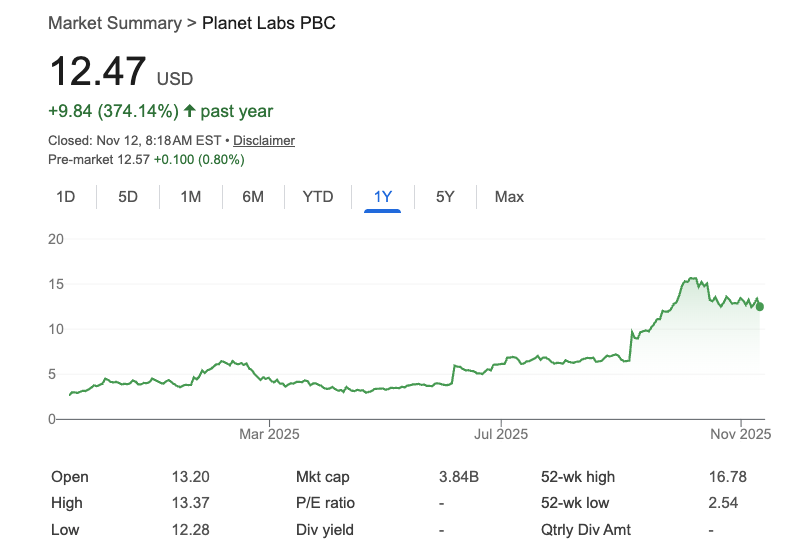This screenshot has height=548, width=787.
Task: Open the Disclaimer link
Action: (x=264, y=141)
